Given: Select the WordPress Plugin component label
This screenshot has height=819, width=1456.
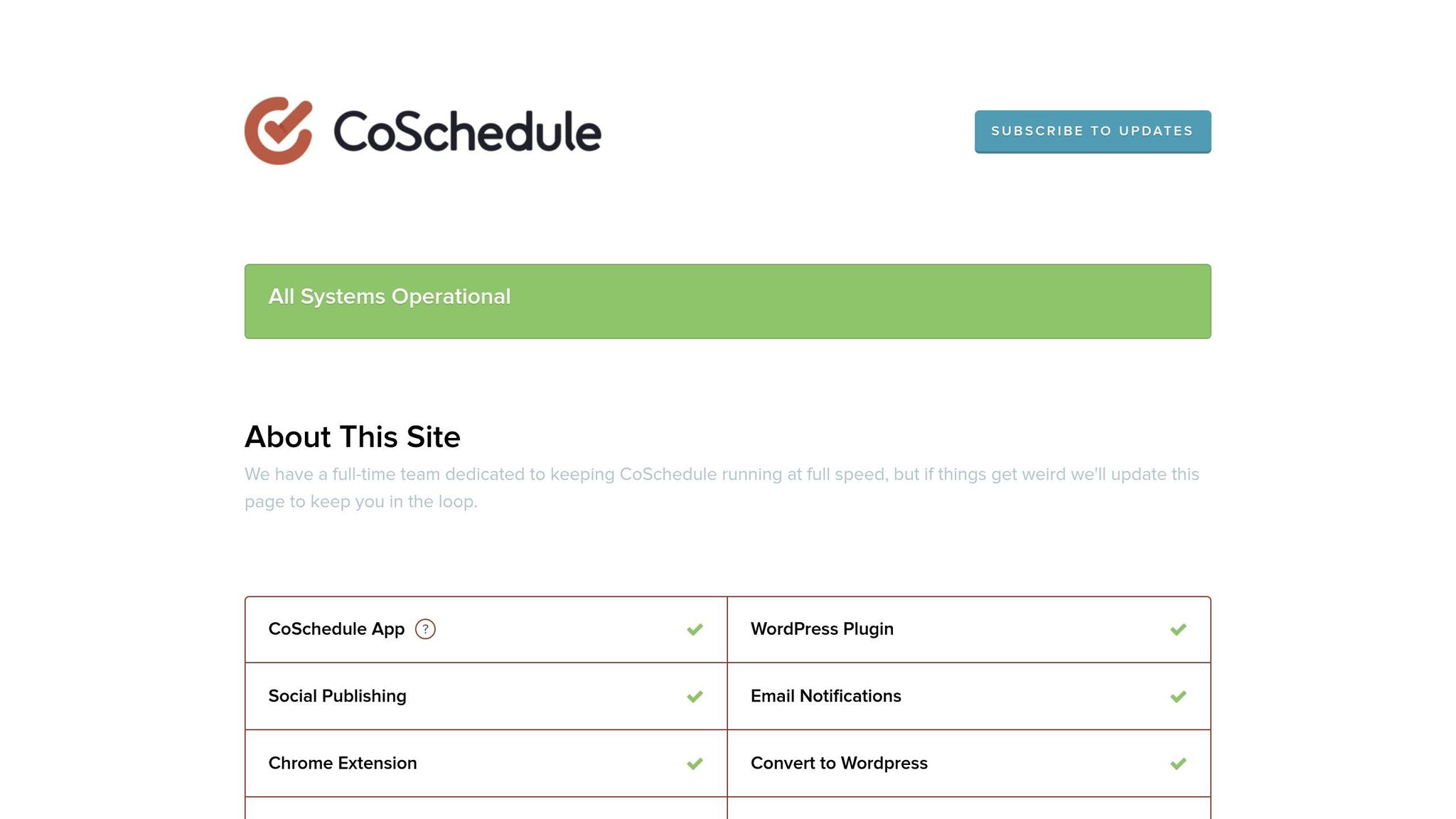Looking at the screenshot, I should (822, 628).
